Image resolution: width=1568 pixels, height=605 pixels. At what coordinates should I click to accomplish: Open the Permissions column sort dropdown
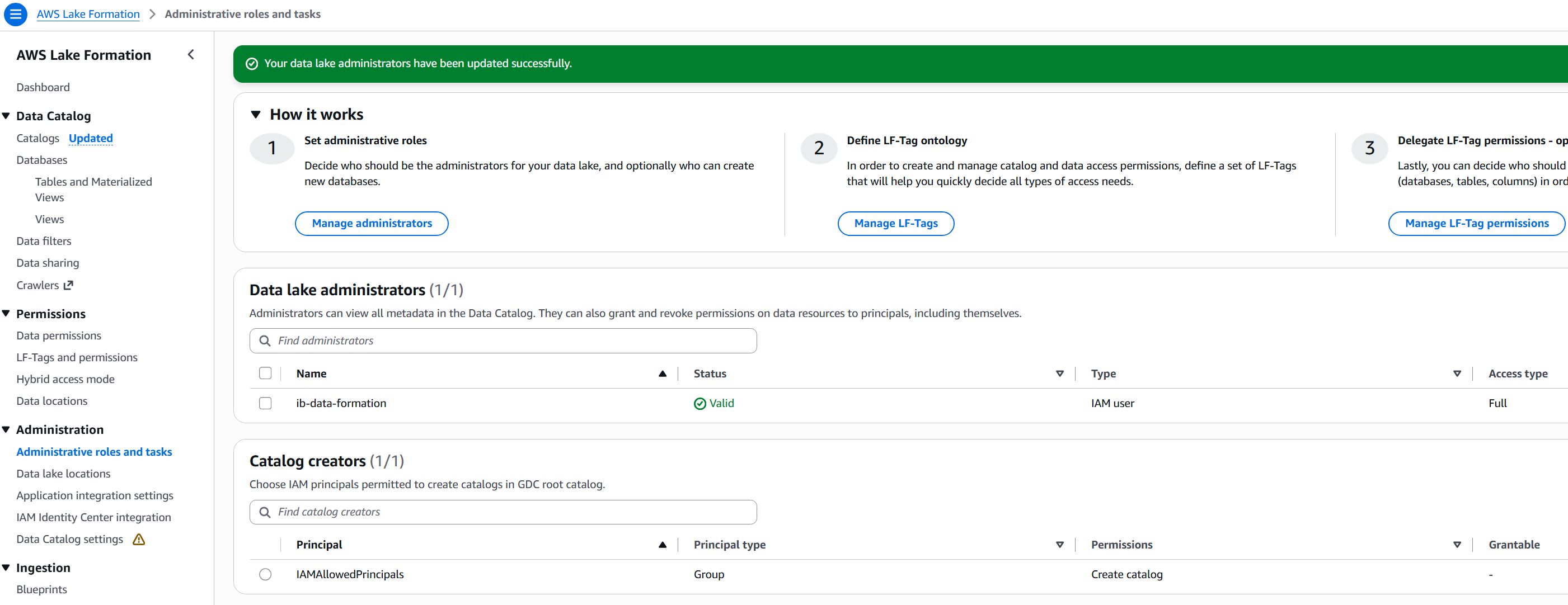pos(1457,545)
